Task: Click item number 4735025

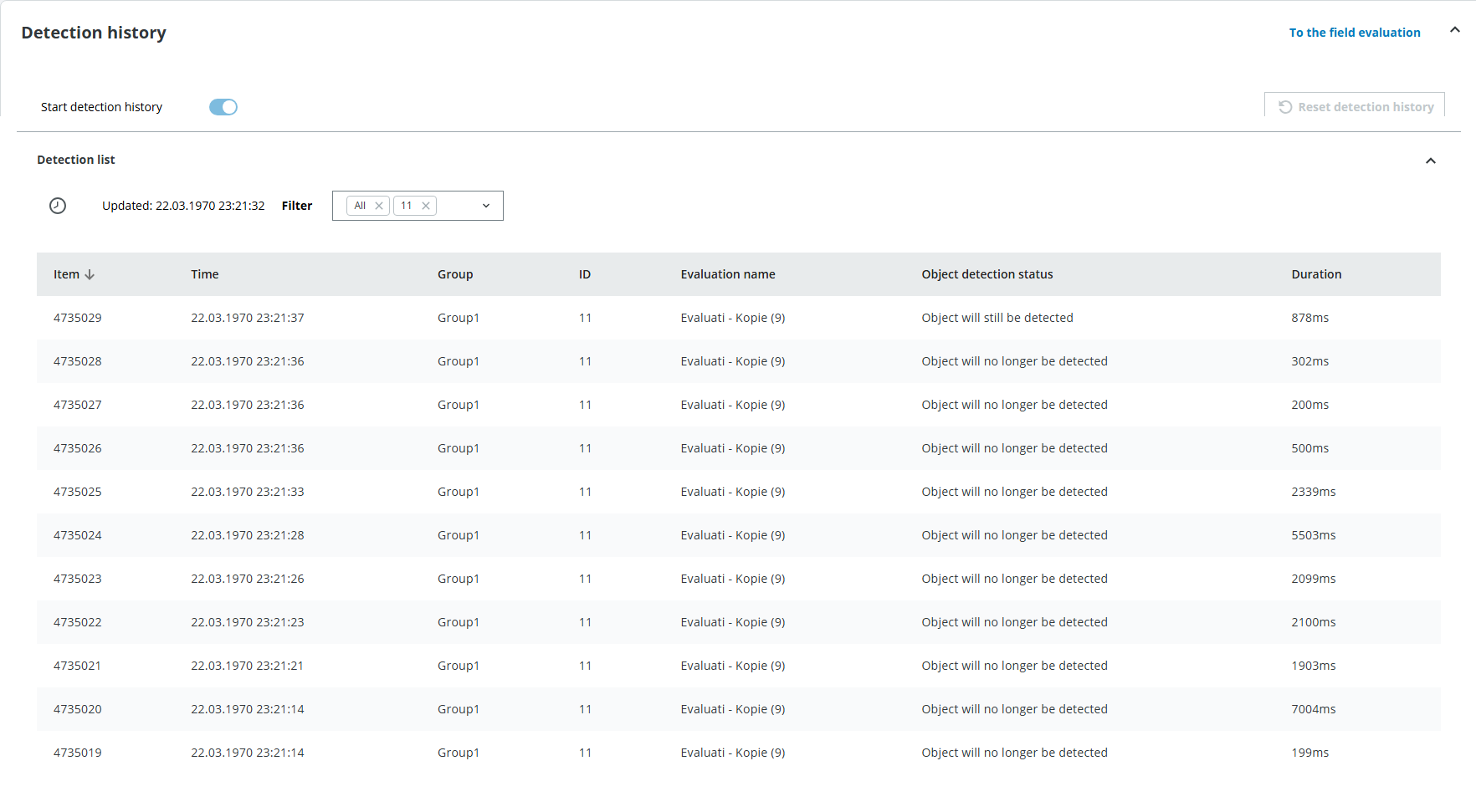Action: click(x=78, y=492)
